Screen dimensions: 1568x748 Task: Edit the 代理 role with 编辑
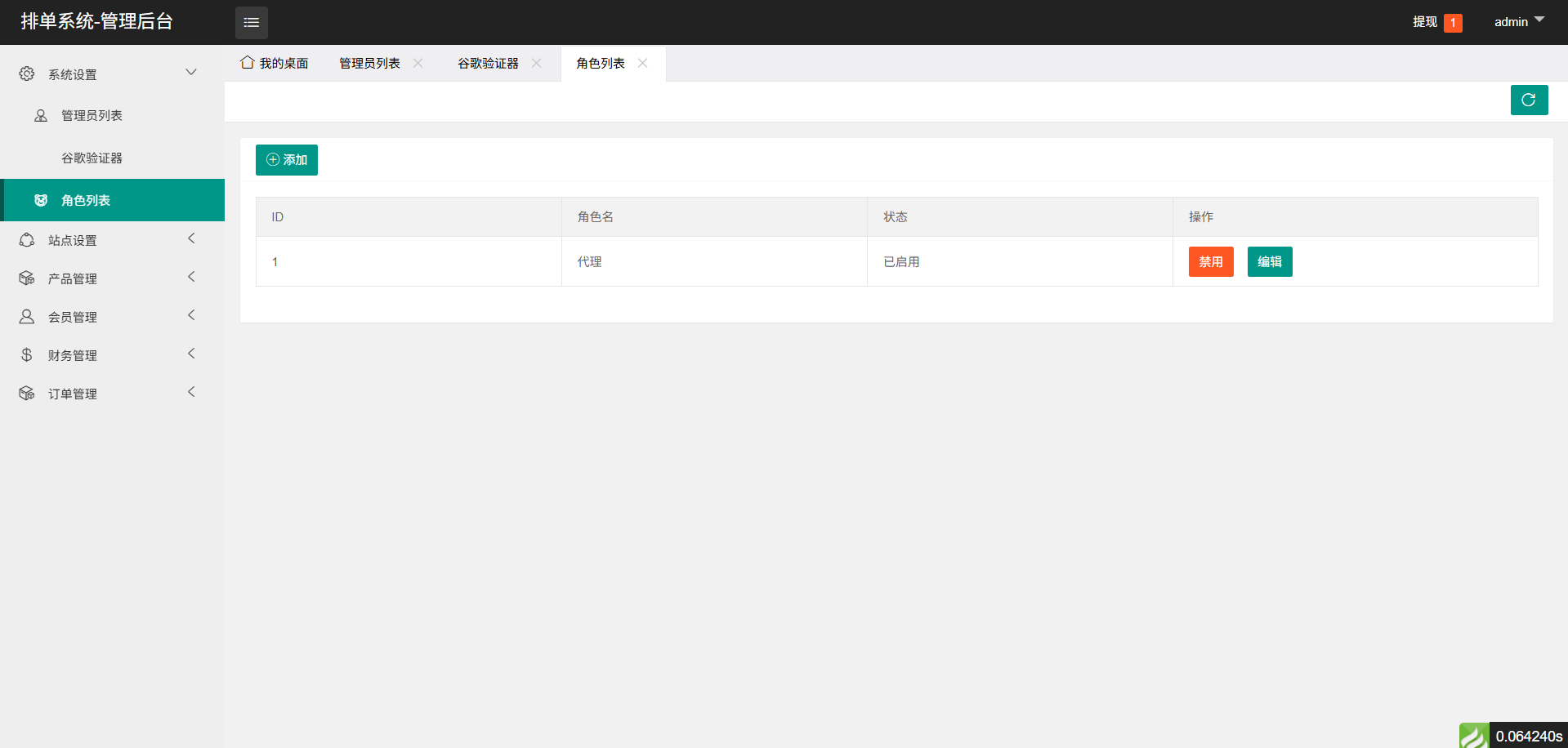[1269, 262]
